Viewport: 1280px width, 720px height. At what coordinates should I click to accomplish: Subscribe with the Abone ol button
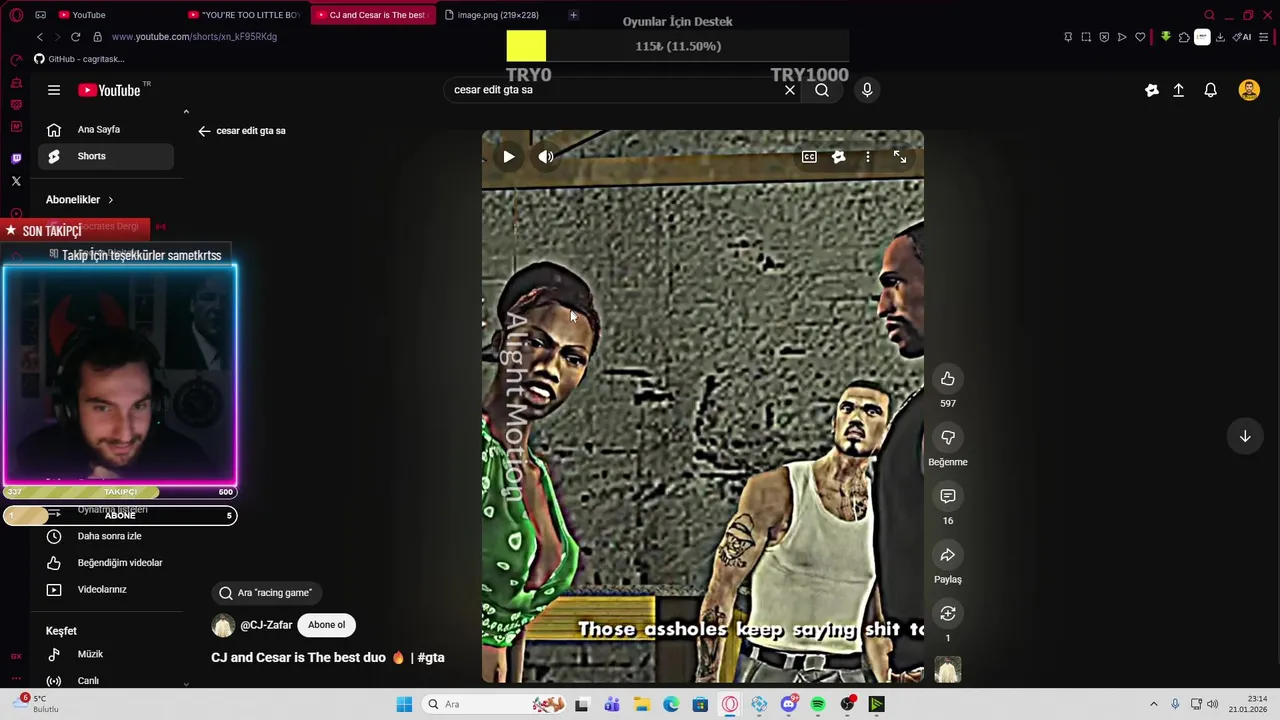click(326, 625)
